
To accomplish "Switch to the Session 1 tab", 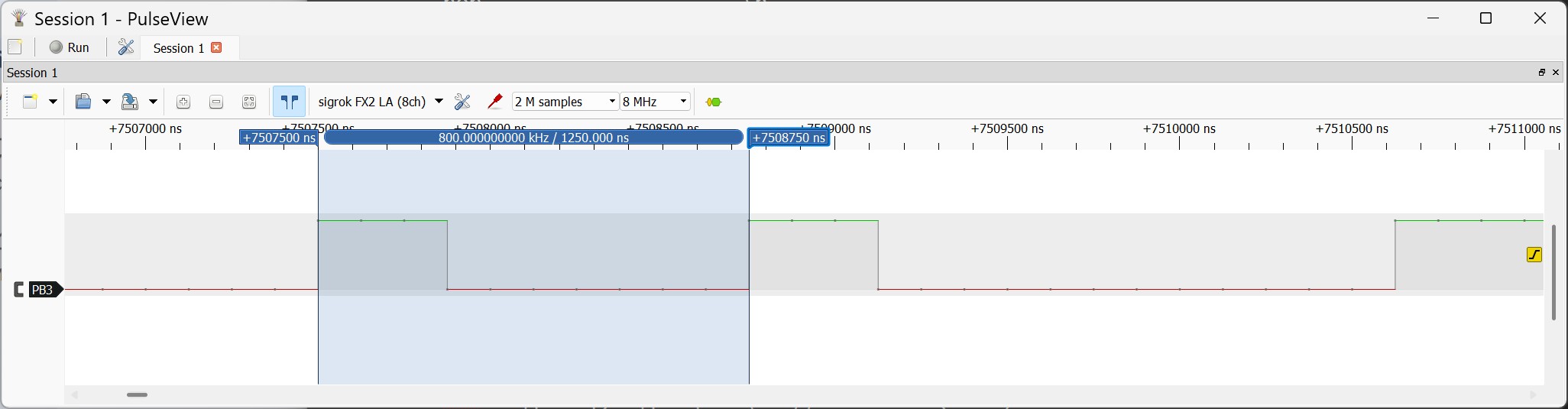I will pyautogui.click(x=178, y=48).
